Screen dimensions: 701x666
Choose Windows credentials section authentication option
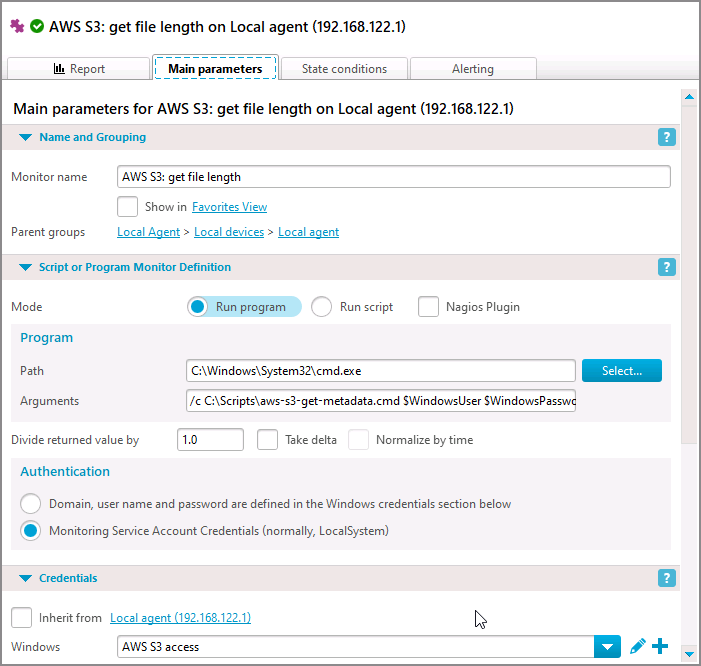click(30, 504)
